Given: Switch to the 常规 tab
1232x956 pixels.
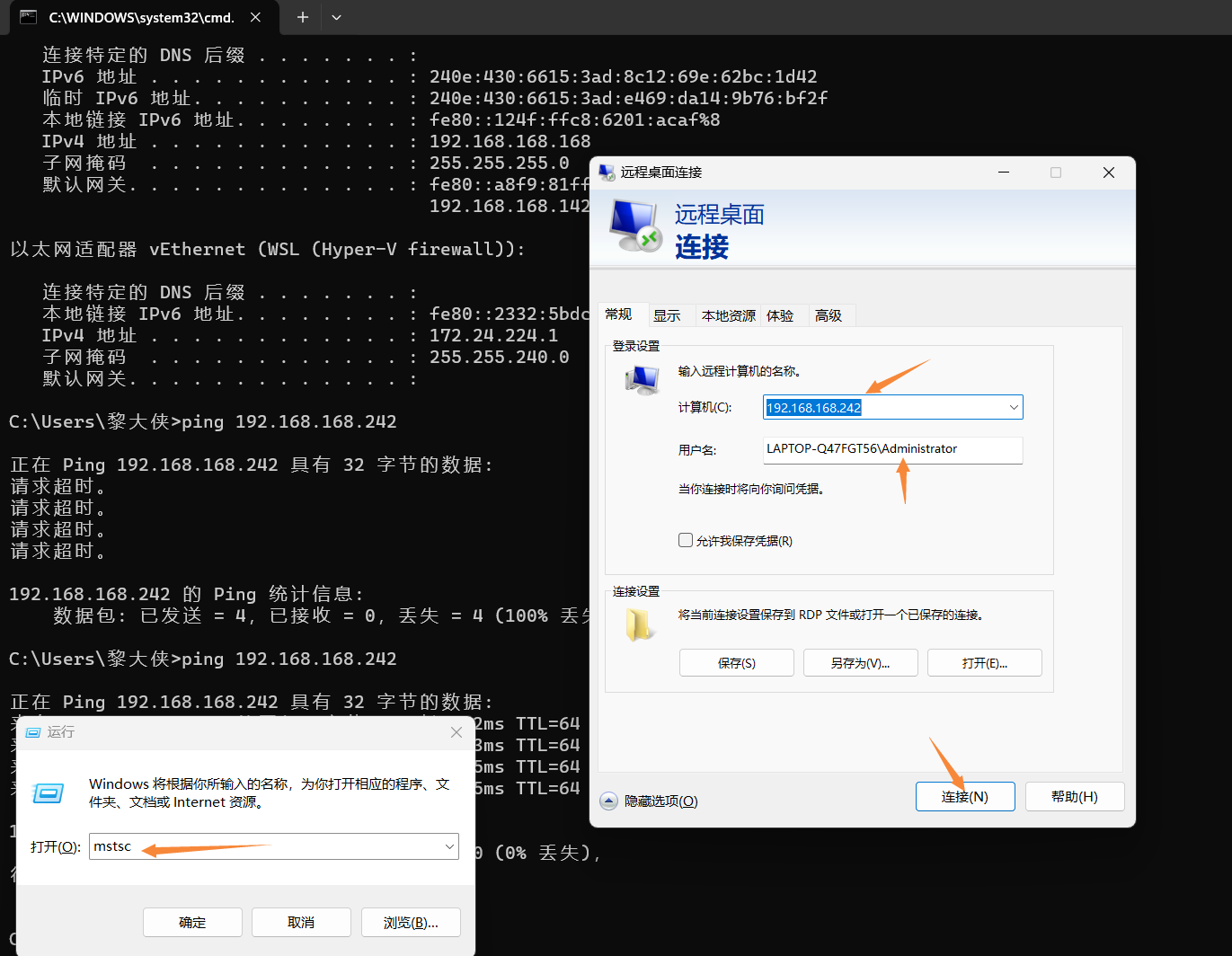Looking at the screenshot, I should [x=618, y=314].
